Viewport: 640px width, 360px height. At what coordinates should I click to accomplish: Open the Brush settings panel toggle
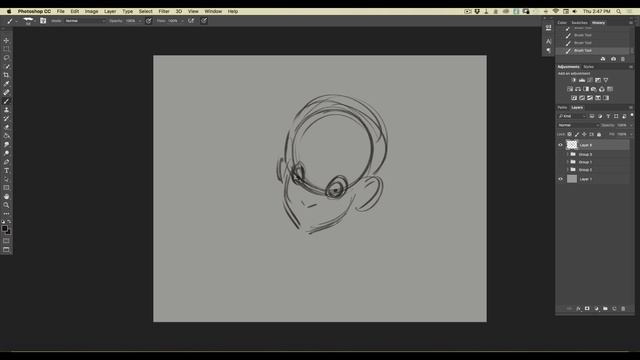(x=43, y=21)
